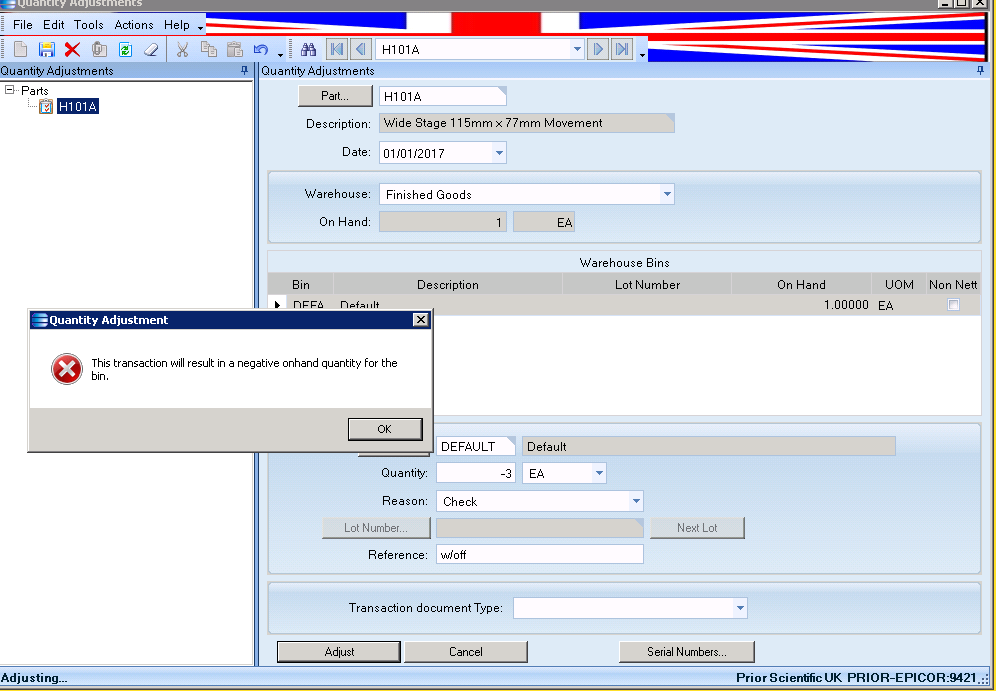Screen dimensions: 996x691
Task: Click the Lot Number... button
Action: click(x=376, y=528)
